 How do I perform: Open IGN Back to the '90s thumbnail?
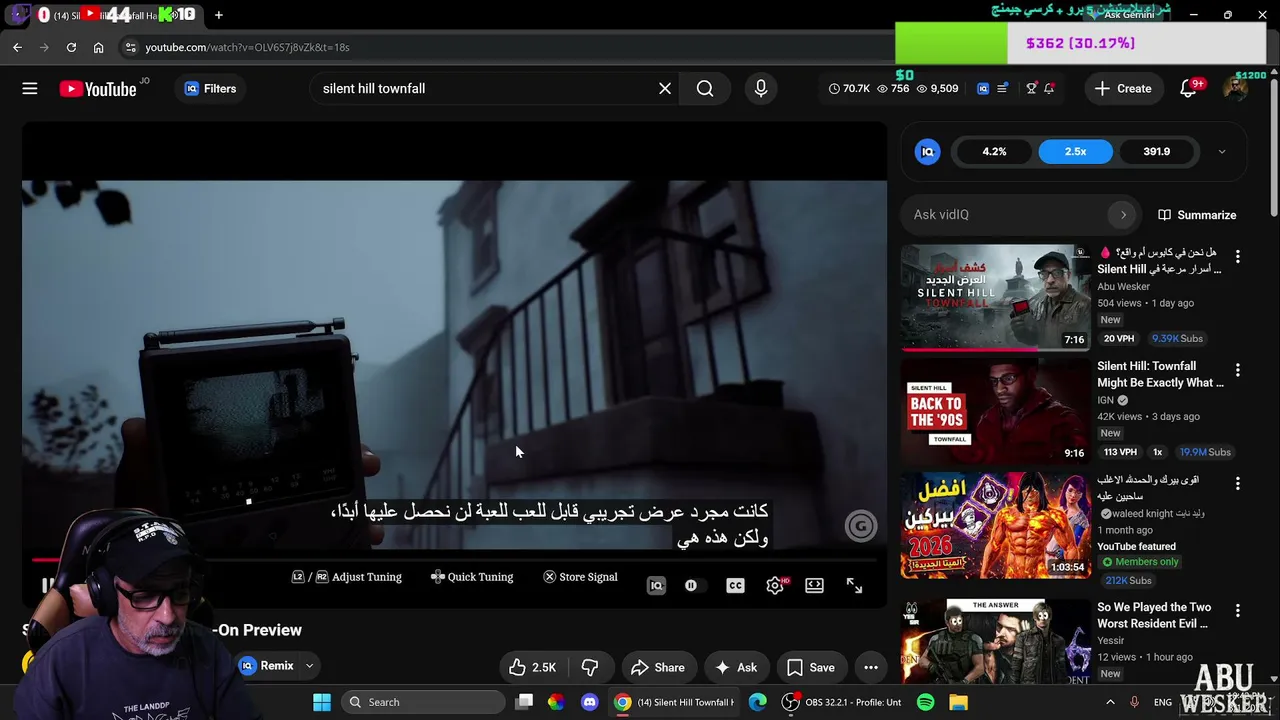996,412
